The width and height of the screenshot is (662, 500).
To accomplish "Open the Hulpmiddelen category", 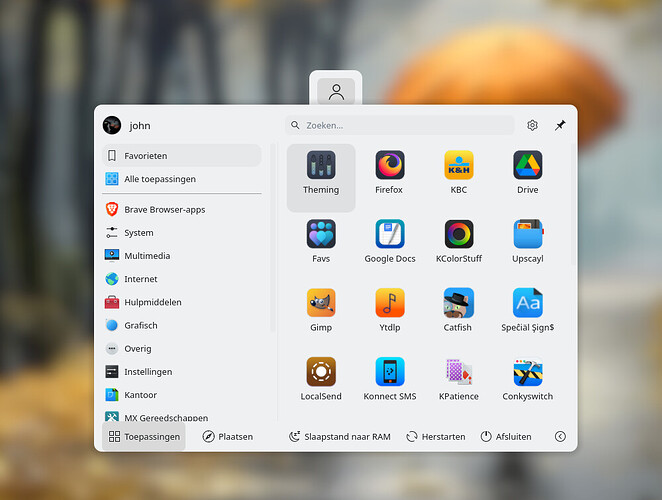I will pos(182,302).
